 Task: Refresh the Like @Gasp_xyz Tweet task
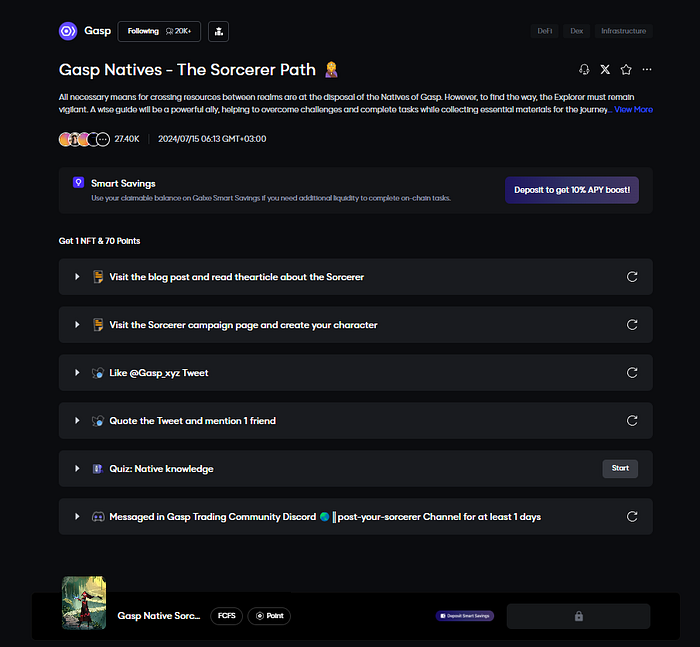pyautogui.click(x=632, y=373)
